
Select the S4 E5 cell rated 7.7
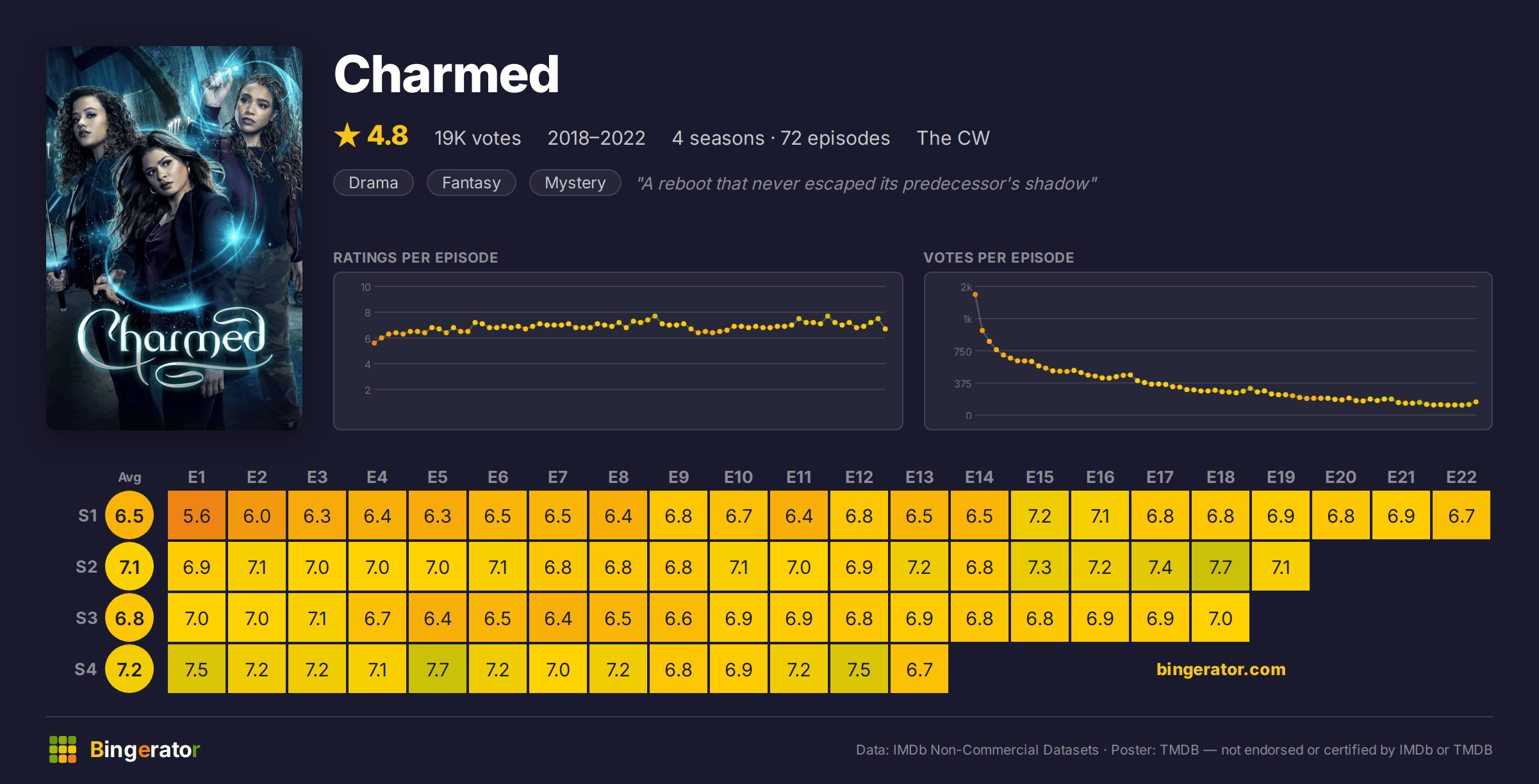pyautogui.click(x=438, y=669)
